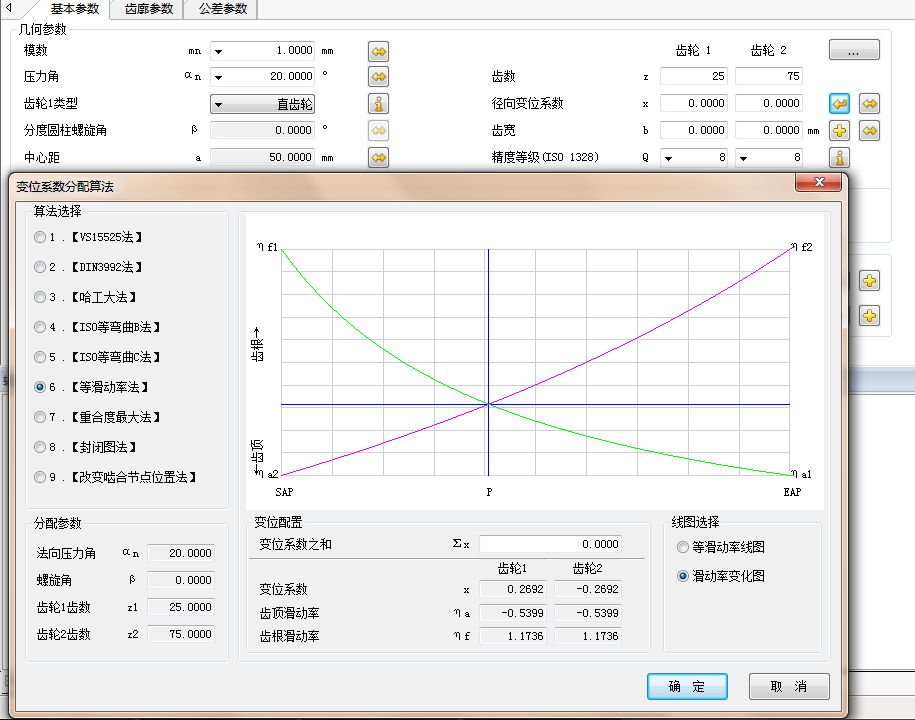
Task: Click the EAP label on chart axis
Action: point(792,492)
